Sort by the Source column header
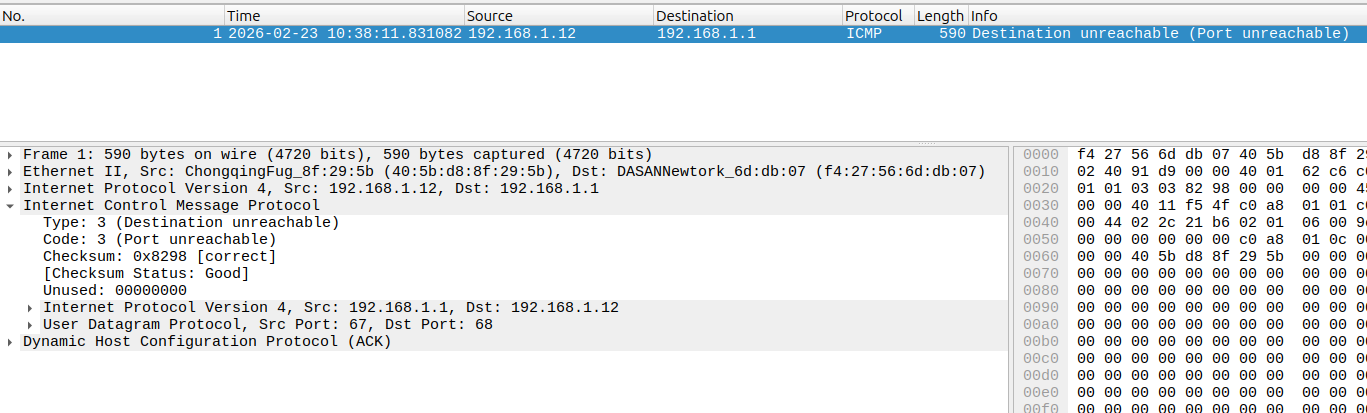Image resolution: width=1367 pixels, height=413 pixels. [x=557, y=16]
